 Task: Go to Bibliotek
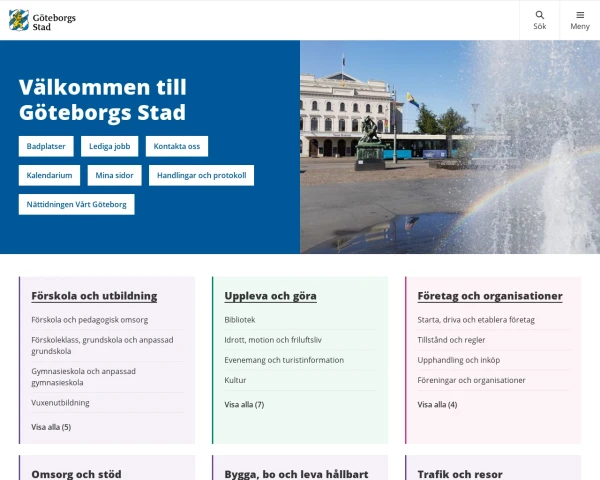coord(240,320)
